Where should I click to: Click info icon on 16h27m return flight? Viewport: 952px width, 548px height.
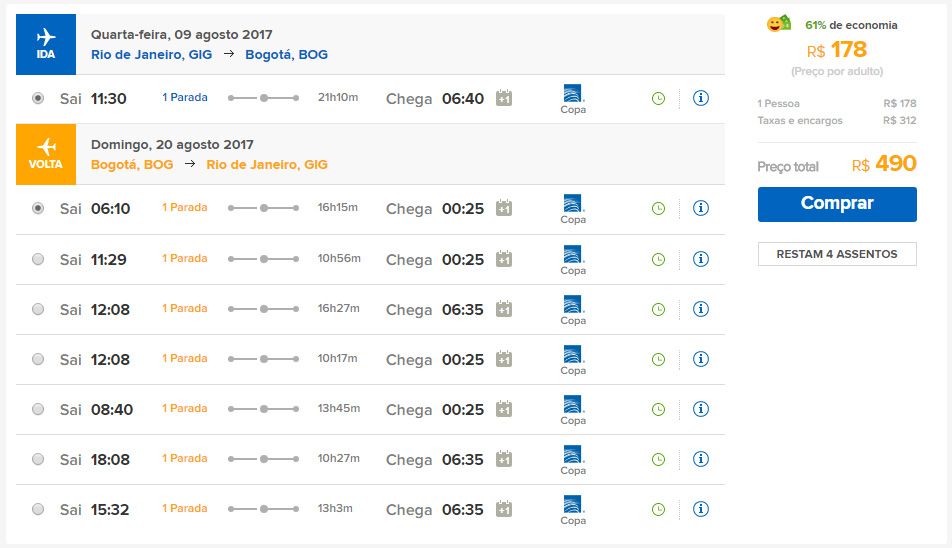(701, 309)
